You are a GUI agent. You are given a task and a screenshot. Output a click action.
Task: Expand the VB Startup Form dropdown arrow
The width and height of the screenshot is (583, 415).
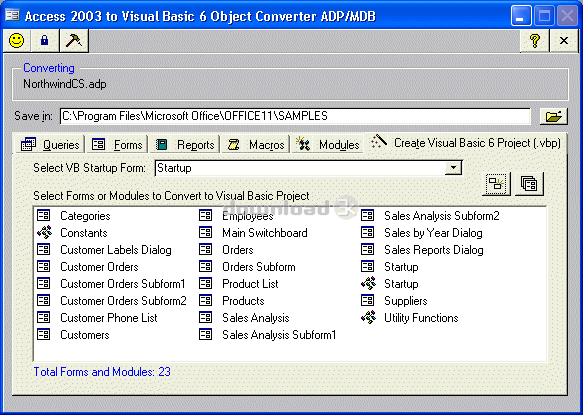[453, 168]
